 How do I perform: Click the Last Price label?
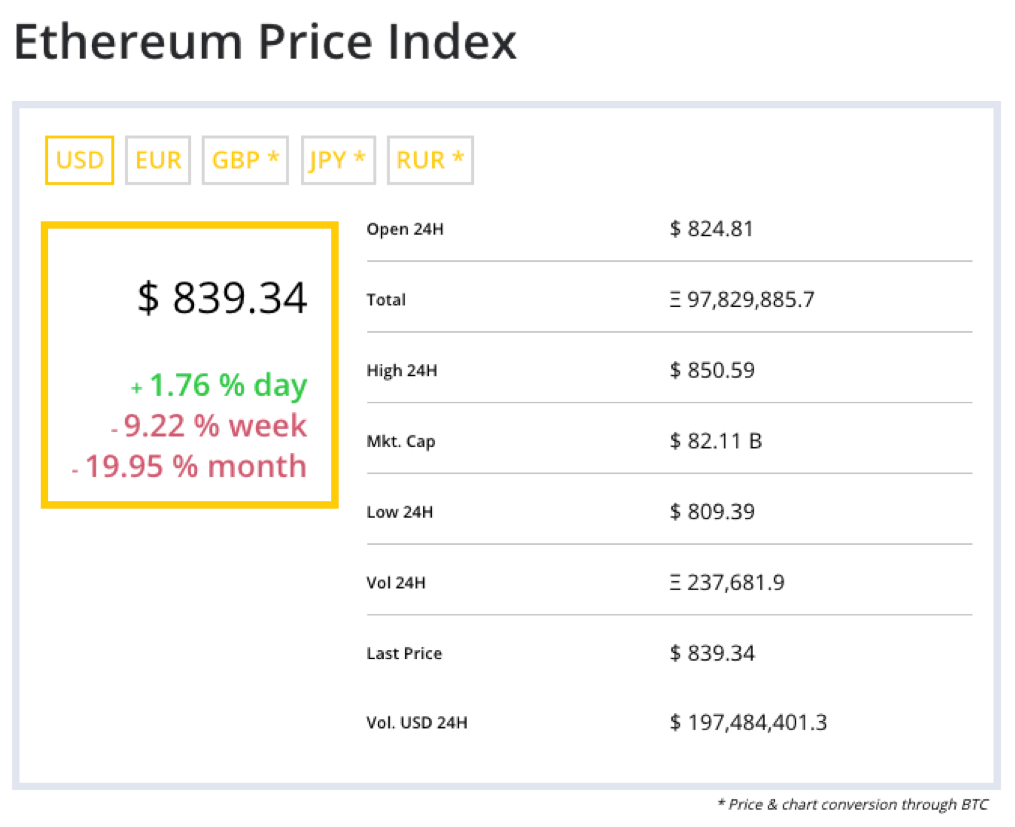tap(405, 653)
